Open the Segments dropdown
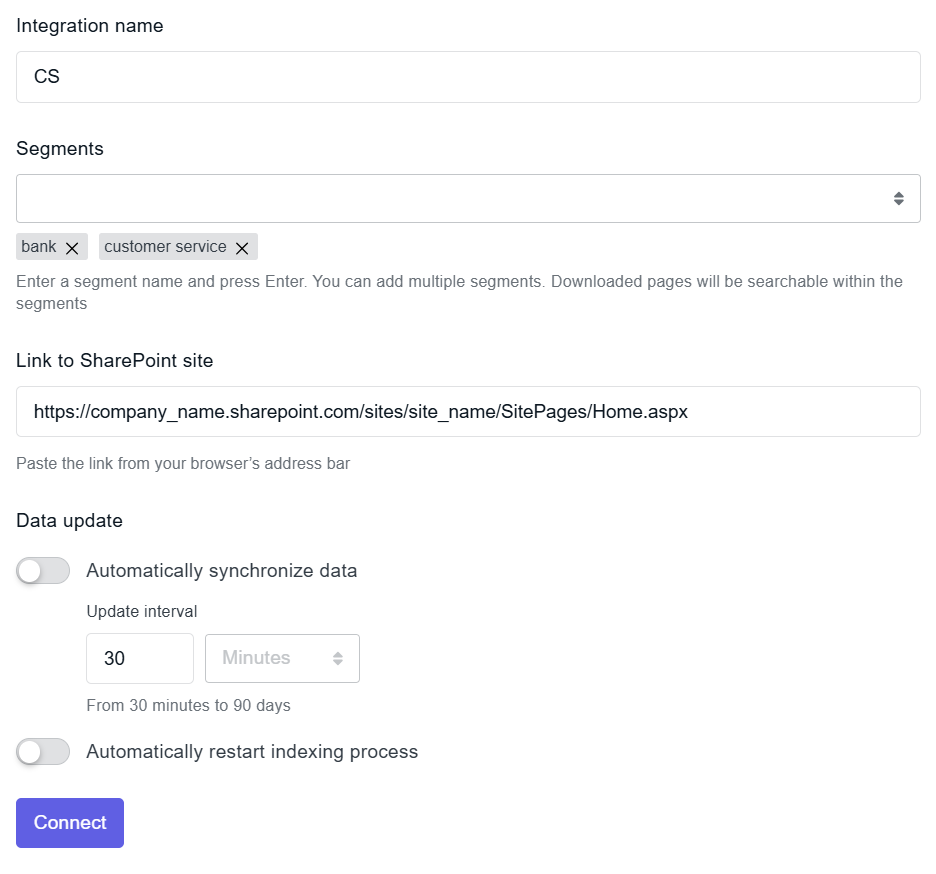936x874 pixels. point(468,197)
